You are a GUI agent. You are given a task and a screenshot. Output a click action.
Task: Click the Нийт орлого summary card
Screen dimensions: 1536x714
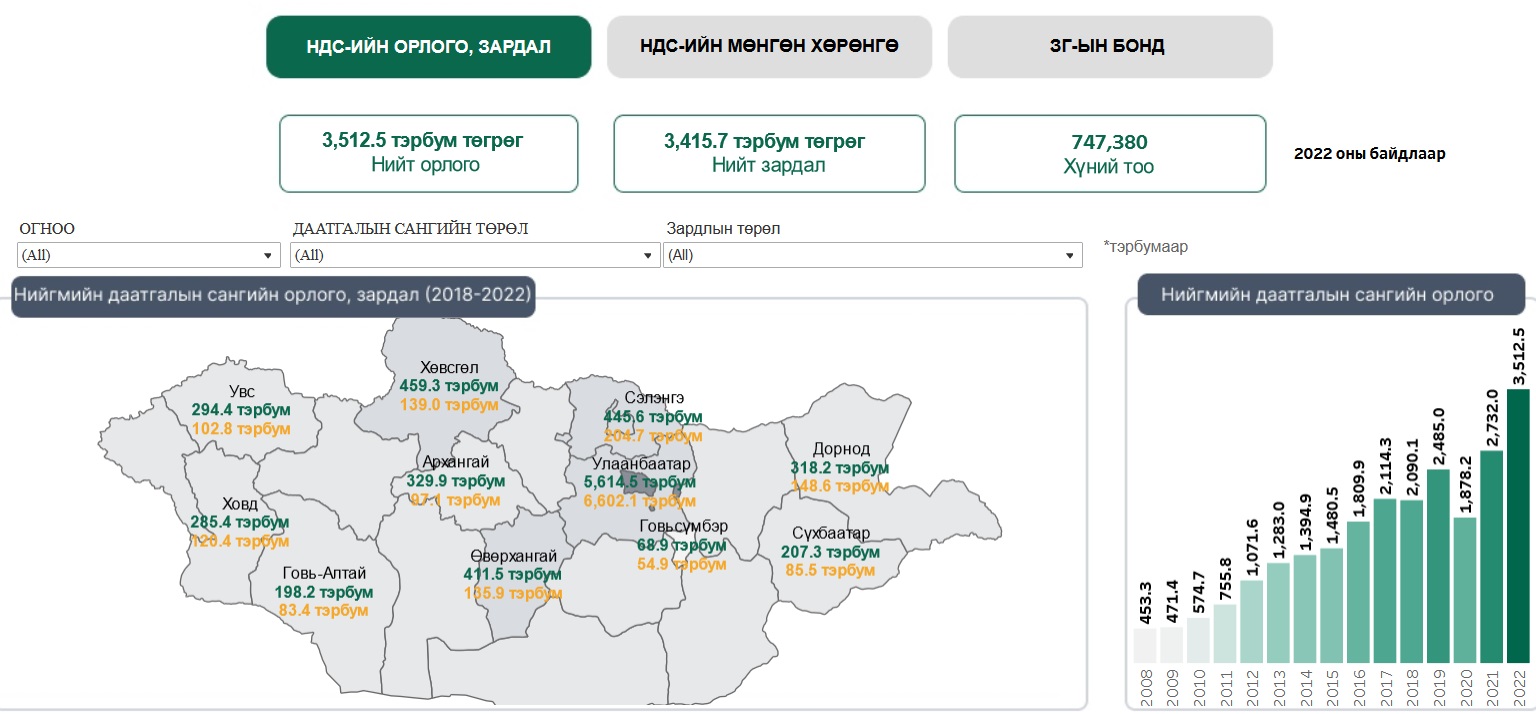[428, 153]
